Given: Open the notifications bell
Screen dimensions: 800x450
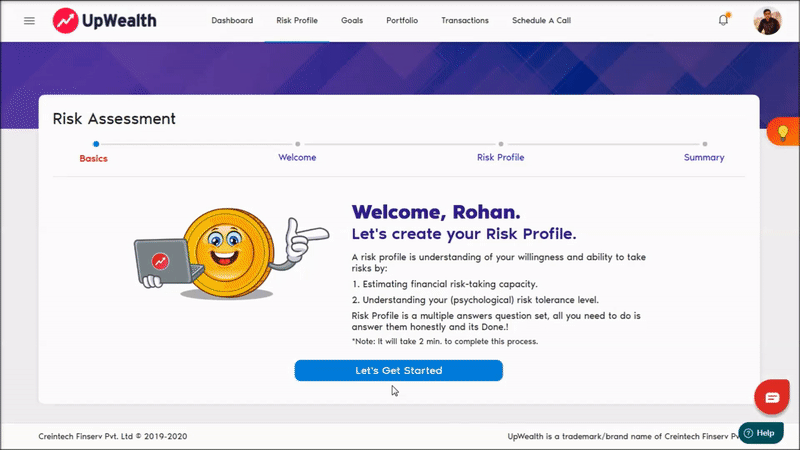Looking at the screenshot, I should [723, 20].
